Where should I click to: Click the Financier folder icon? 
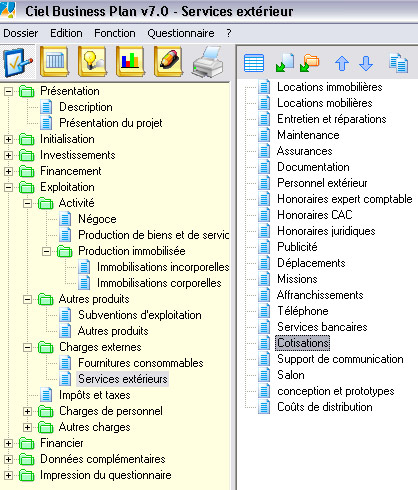click(27, 443)
